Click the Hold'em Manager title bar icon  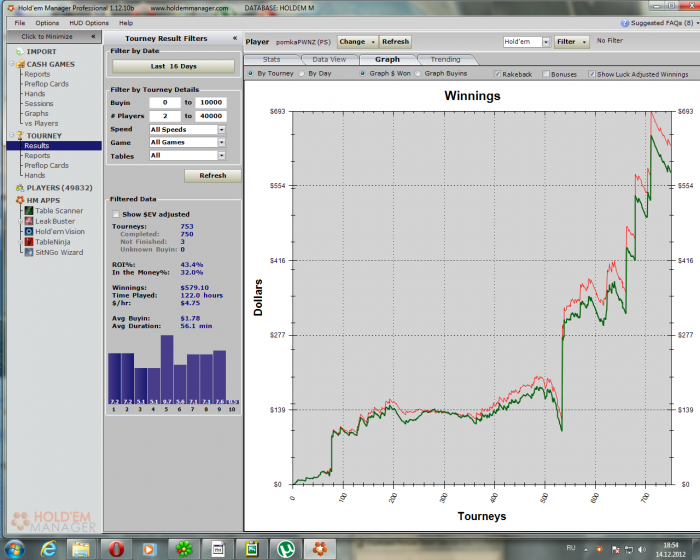click(11, 8)
